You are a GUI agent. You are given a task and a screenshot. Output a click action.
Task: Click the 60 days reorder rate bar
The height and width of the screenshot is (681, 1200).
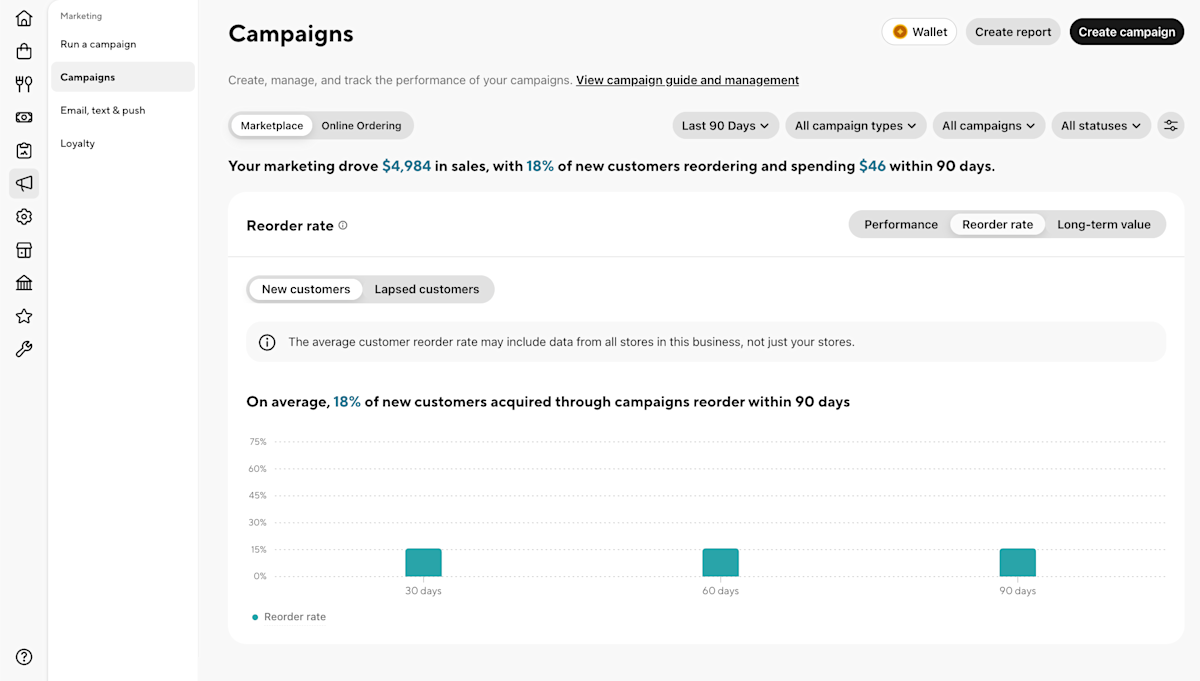[x=720, y=563]
